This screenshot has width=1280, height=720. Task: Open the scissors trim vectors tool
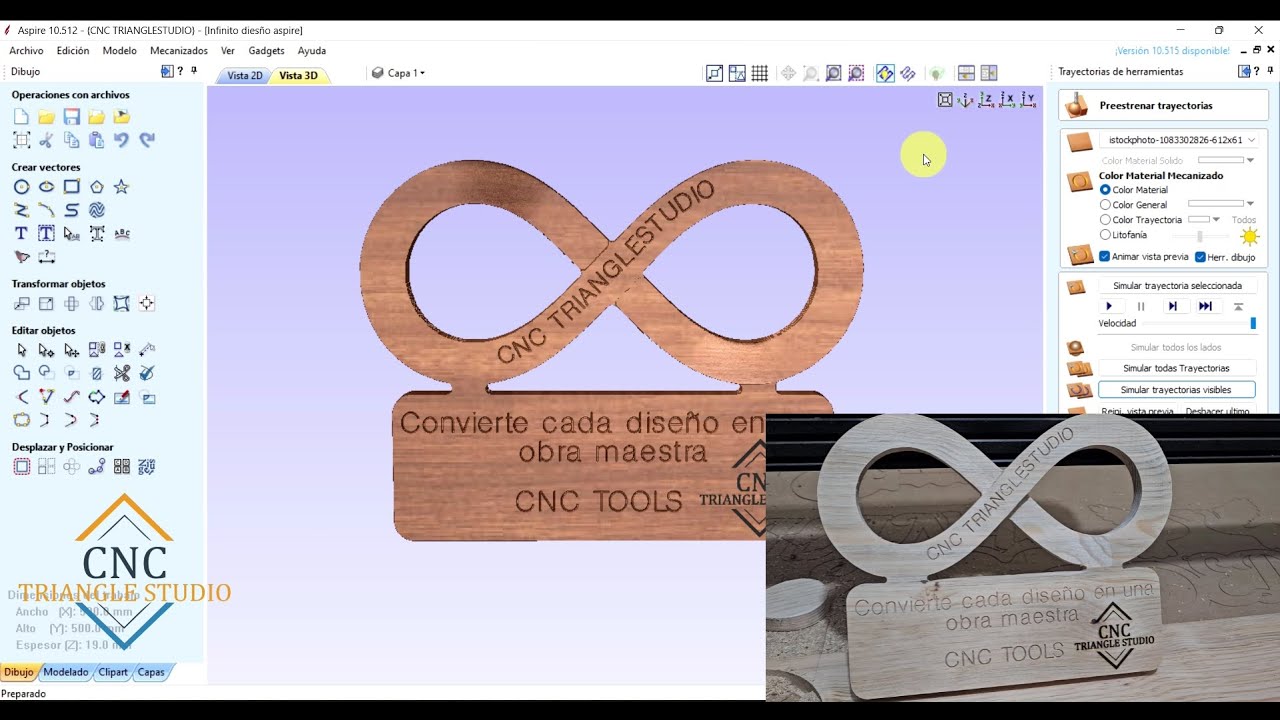click(x=122, y=373)
